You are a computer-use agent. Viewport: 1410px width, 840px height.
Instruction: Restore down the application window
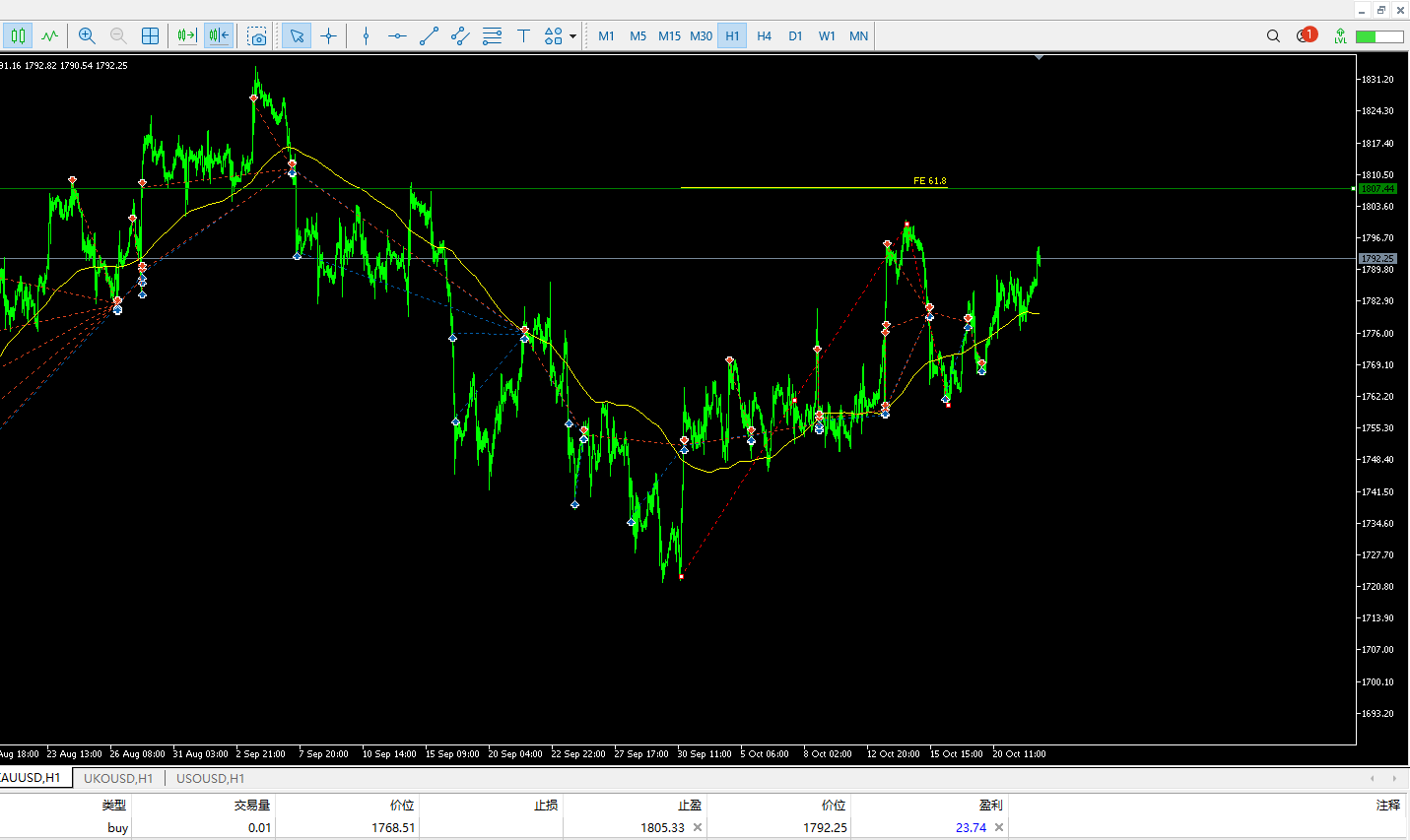pyautogui.click(x=1381, y=10)
